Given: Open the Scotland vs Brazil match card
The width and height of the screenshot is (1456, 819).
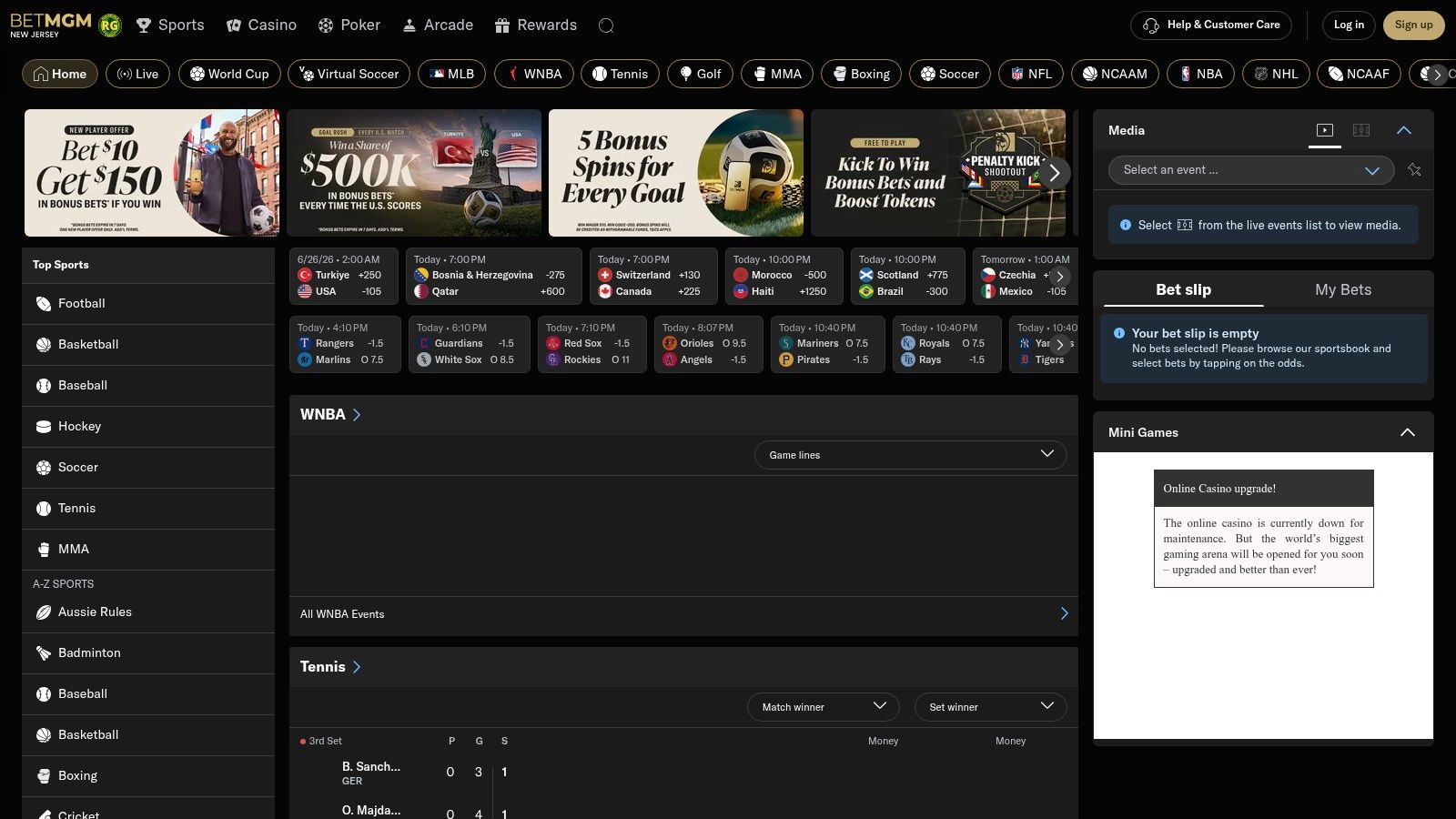Looking at the screenshot, I should tap(906, 276).
